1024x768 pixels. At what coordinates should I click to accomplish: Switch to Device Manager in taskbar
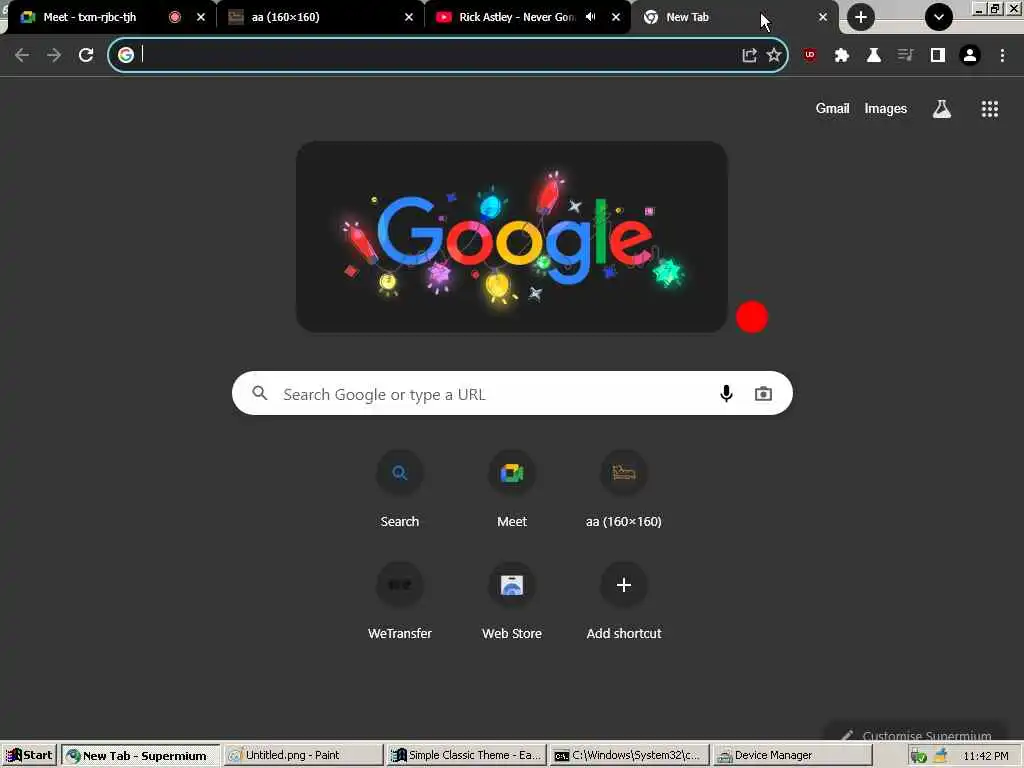792,756
